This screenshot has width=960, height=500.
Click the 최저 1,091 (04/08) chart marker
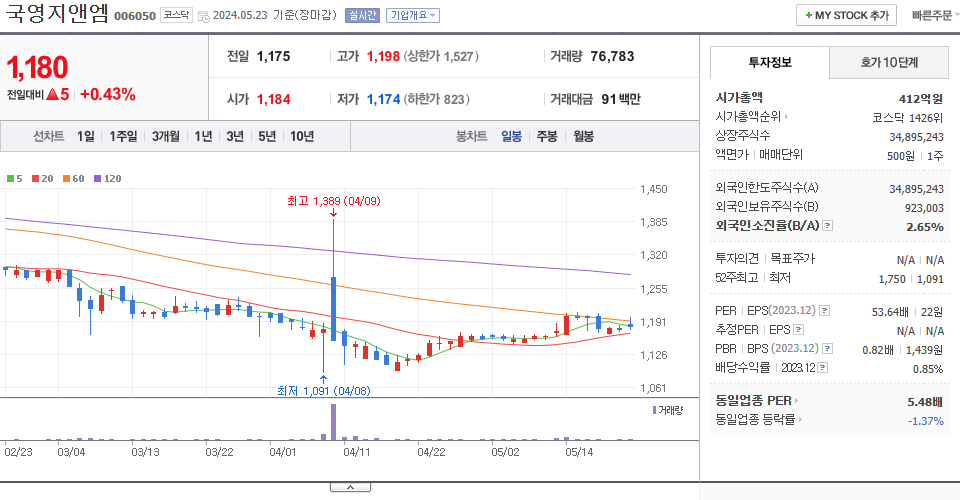point(324,390)
